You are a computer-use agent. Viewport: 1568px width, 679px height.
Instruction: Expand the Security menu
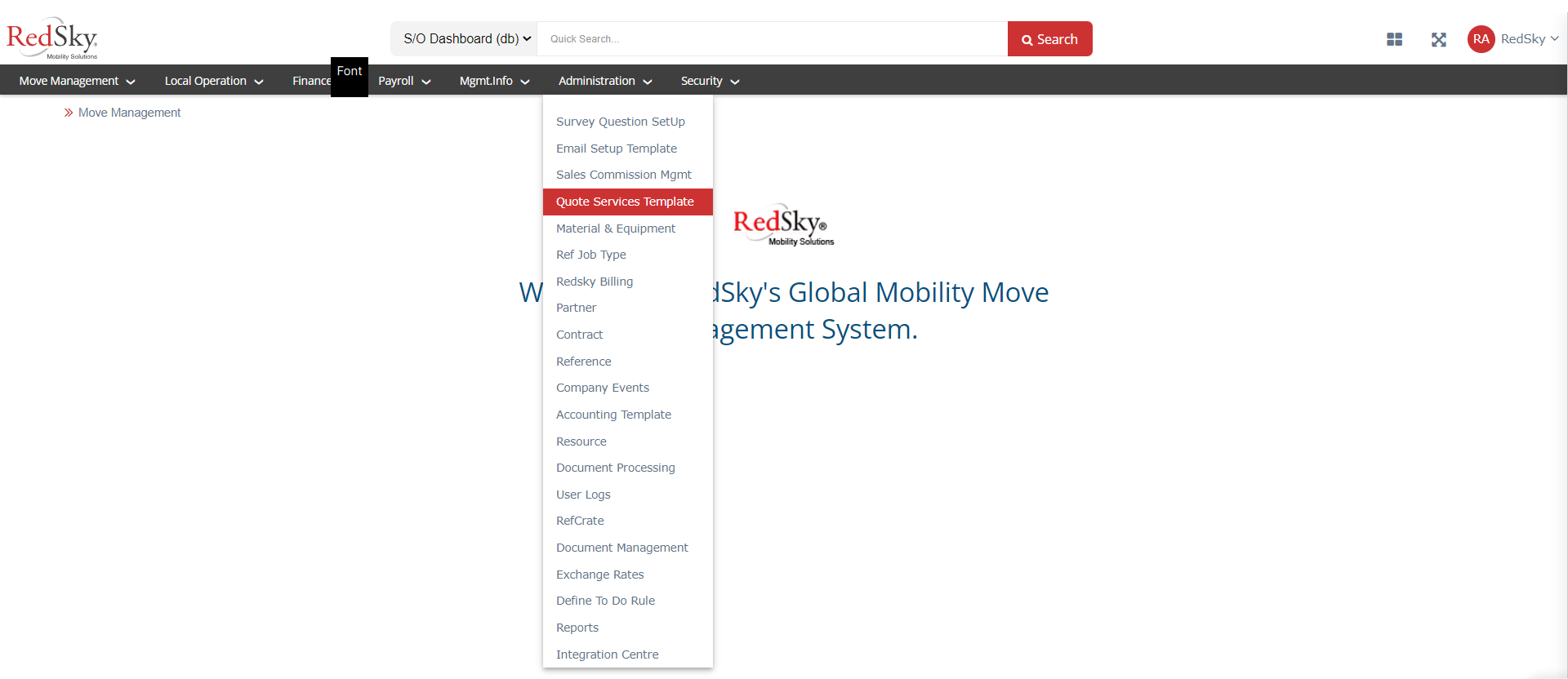click(710, 81)
